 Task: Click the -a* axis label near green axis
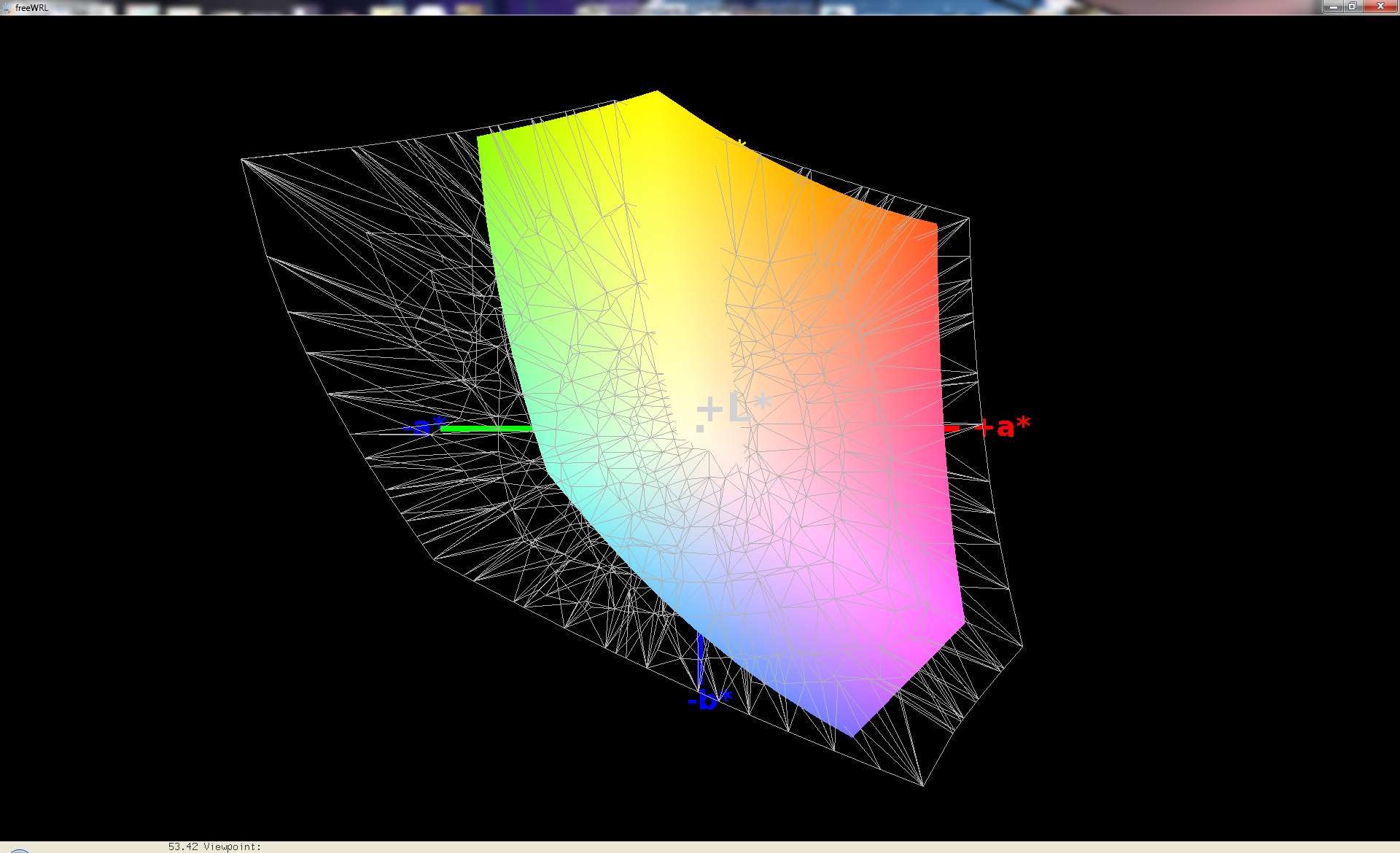click(424, 426)
